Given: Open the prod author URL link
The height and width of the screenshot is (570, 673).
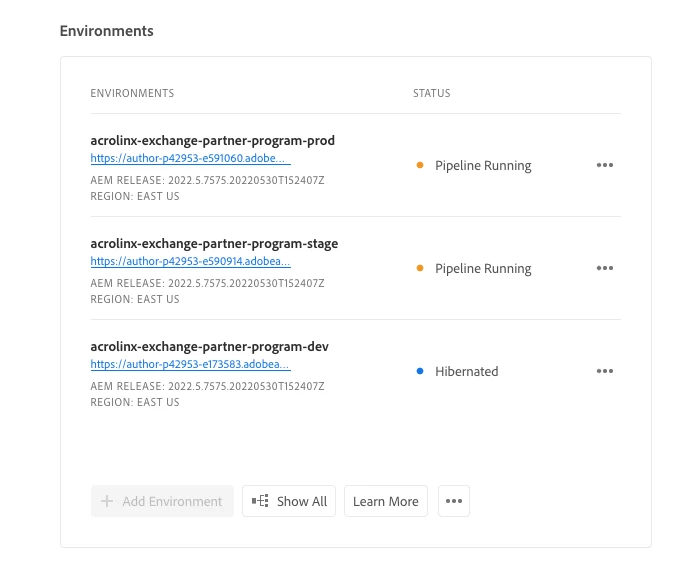Looking at the screenshot, I should (x=190, y=158).
